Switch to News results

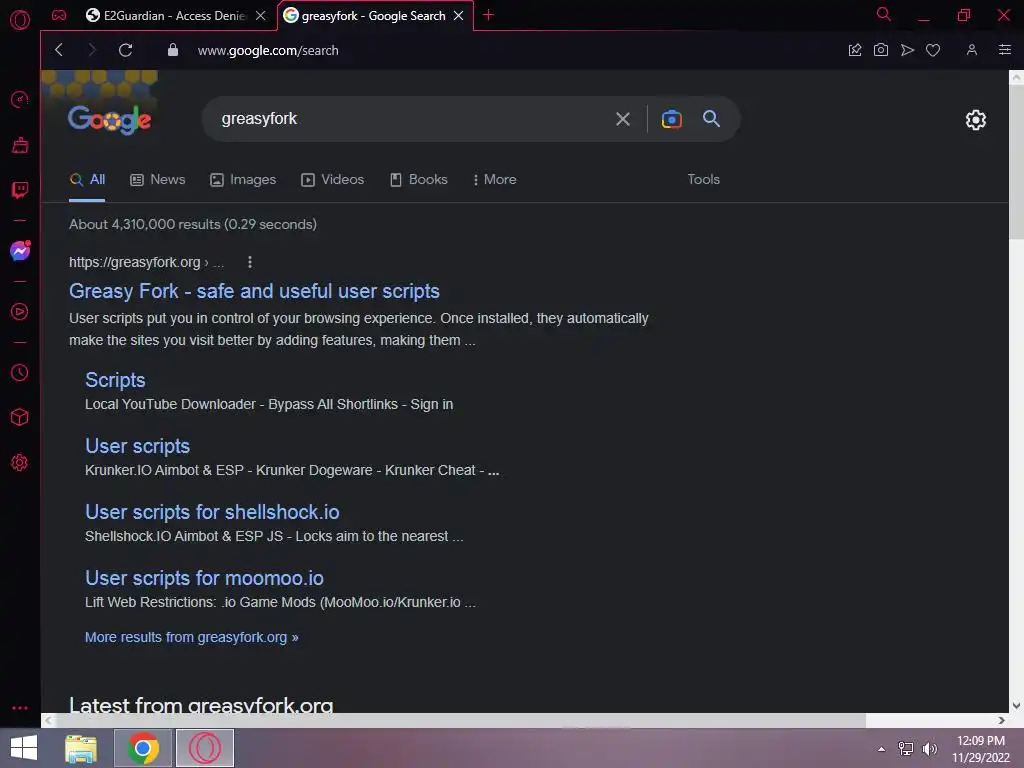point(157,180)
